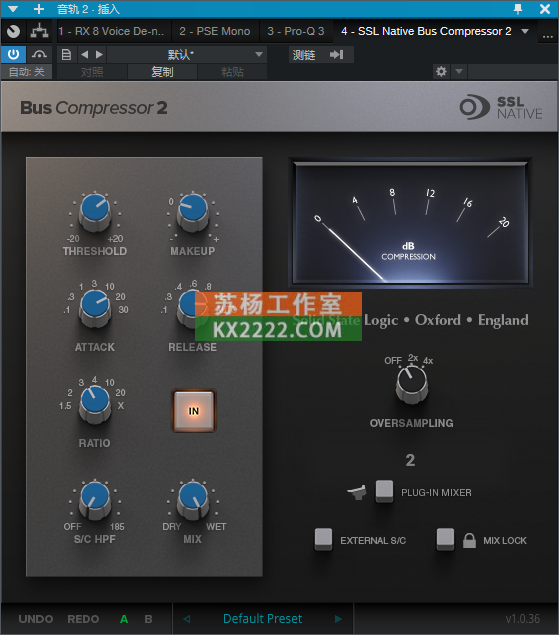559x635 pixels.
Task: Click the S/C HPF knob
Action: point(95,500)
